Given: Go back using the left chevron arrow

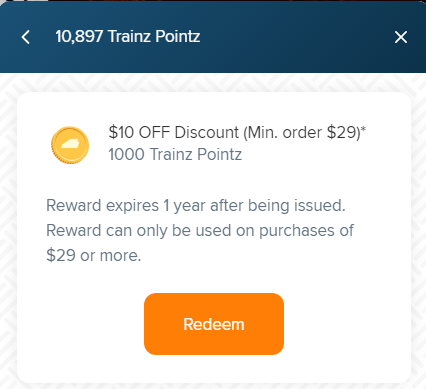Looking at the screenshot, I should (x=26, y=37).
